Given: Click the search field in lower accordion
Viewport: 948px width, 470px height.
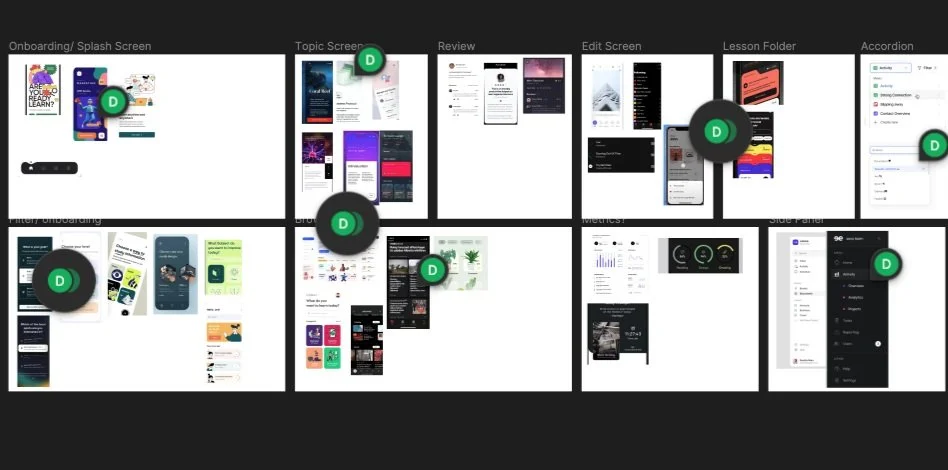Looking at the screenshot, I should click(x=896, y=150).
